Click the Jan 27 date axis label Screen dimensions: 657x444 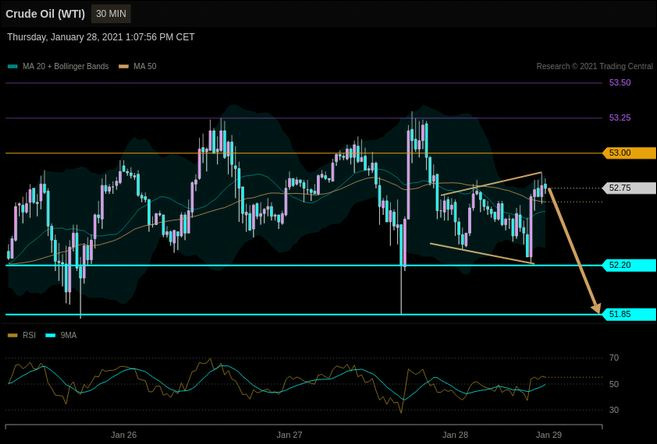pyautogui.click(x=289, y=435)
